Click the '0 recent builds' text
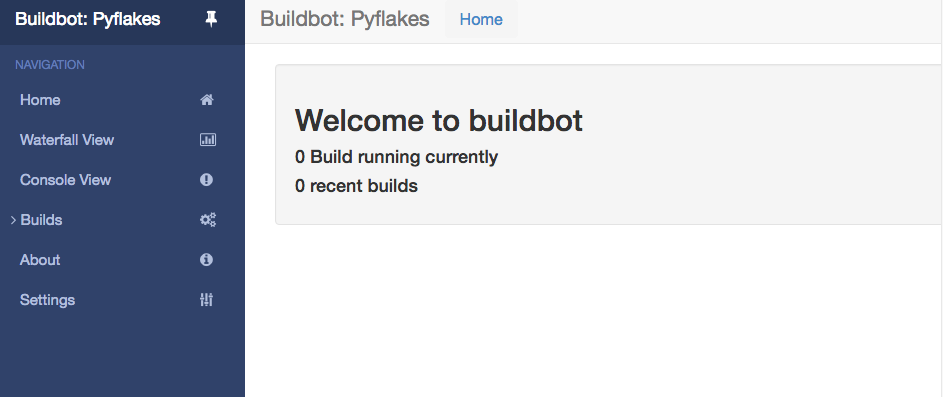 356,186
